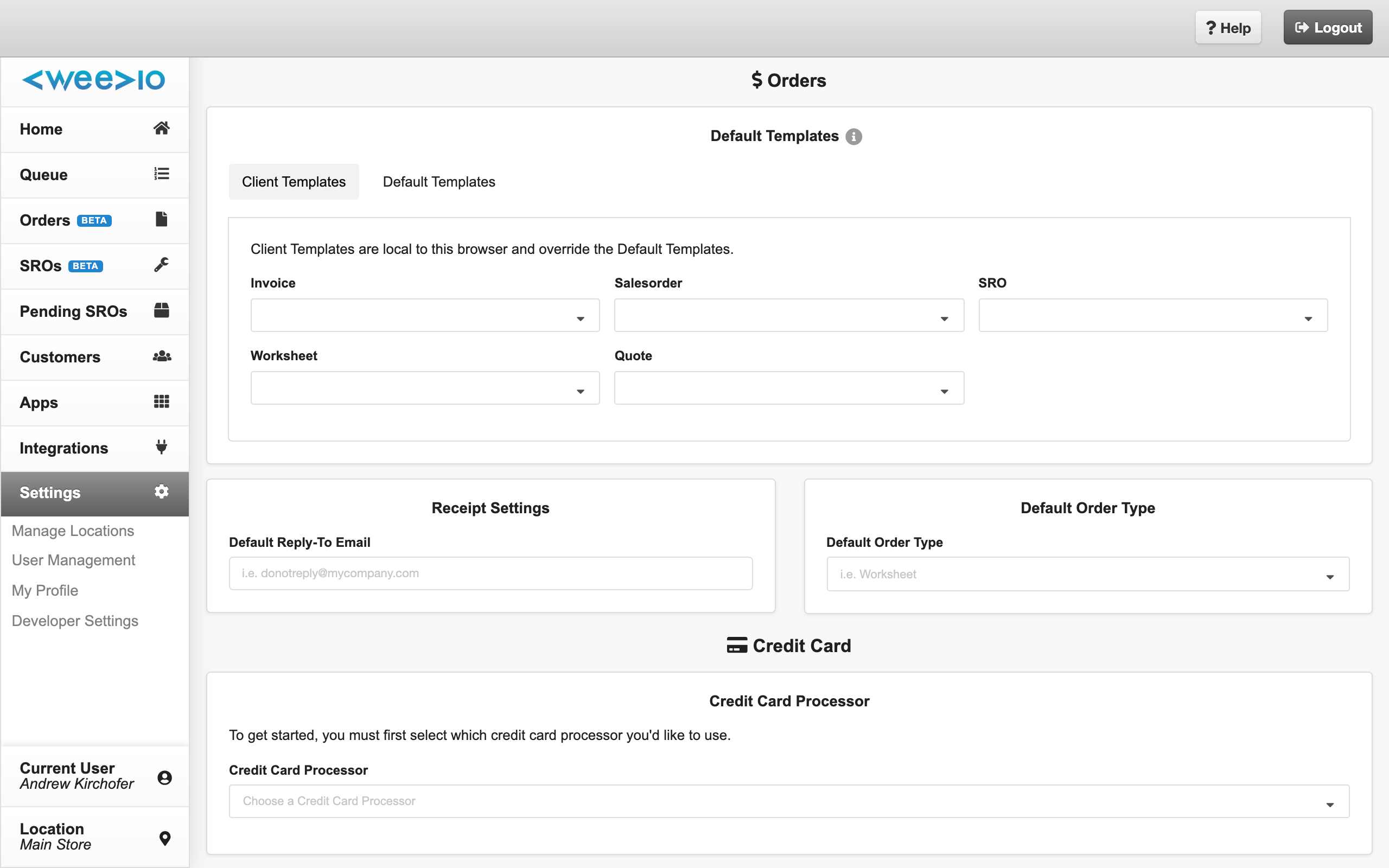The height and width of the screenshot is (868, 1389).
Task: Click the SROs wrench icon
Action: [x=161, y=265]
